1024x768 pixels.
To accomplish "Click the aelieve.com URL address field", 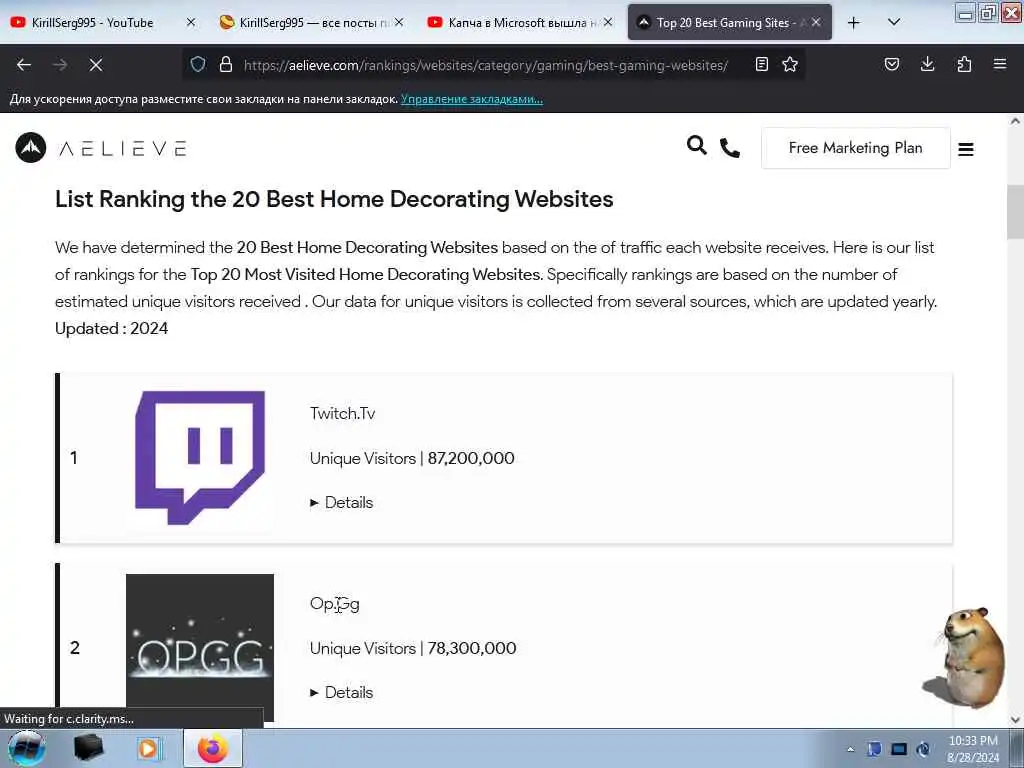I will coord(485,65).
